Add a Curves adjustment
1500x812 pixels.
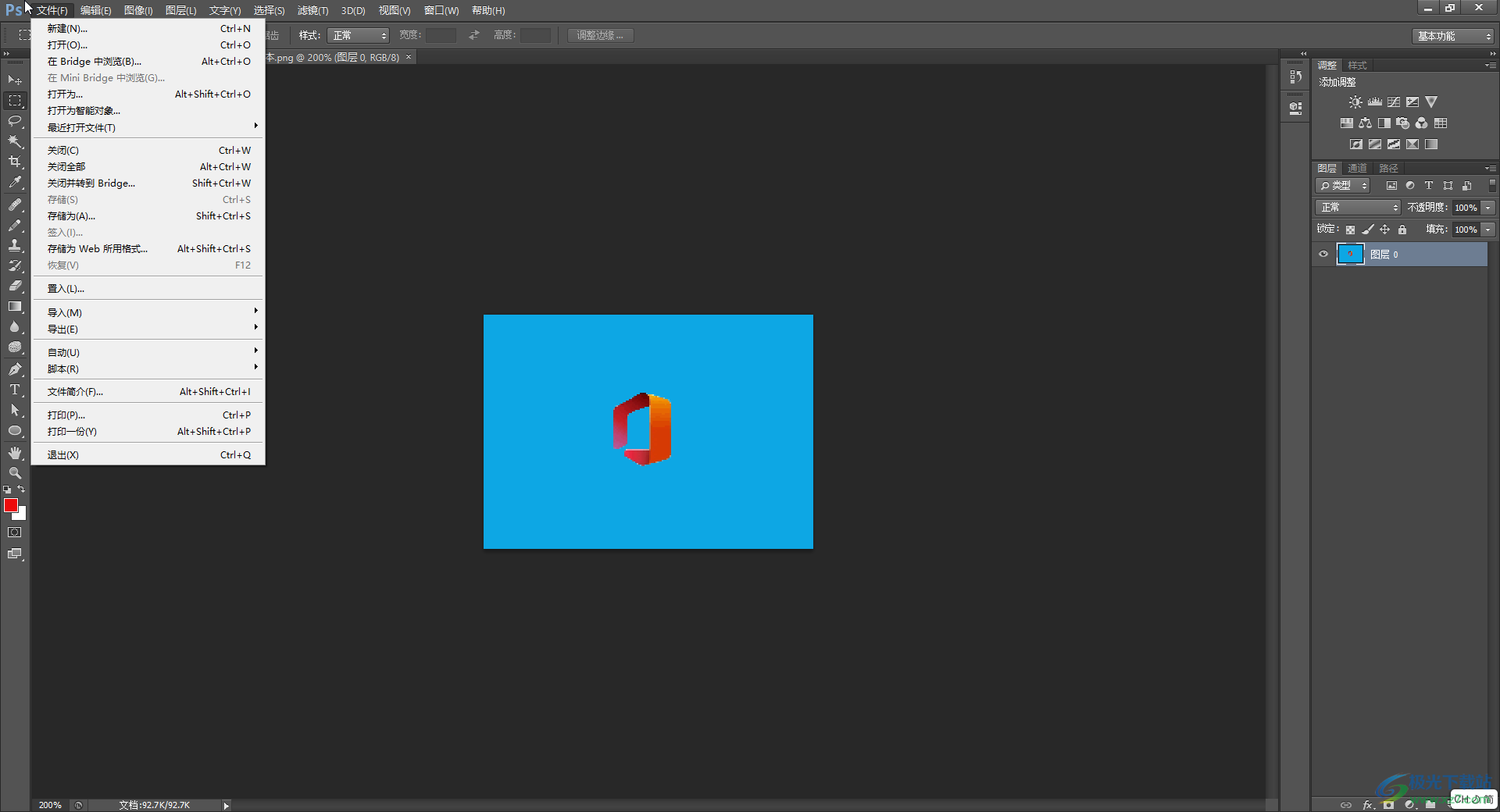tap(1394, 102)
